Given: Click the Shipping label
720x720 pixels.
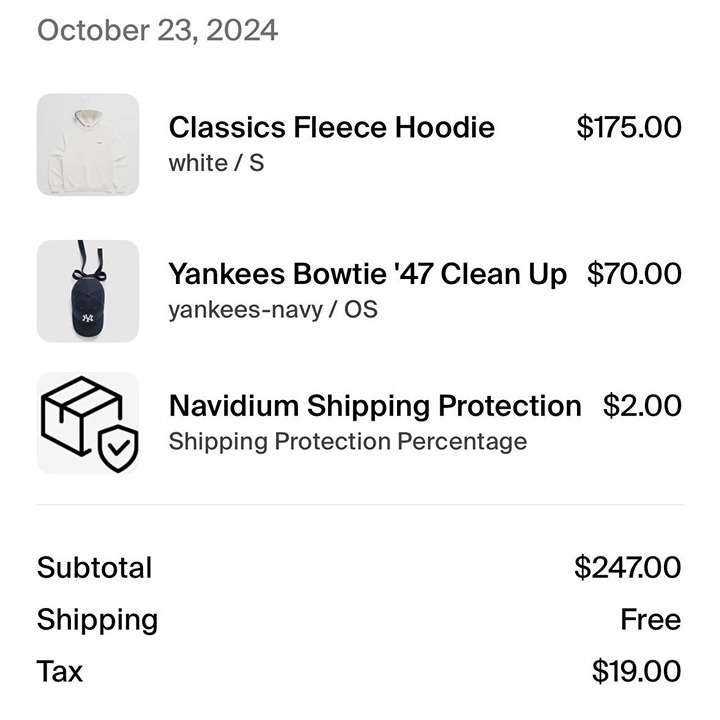Looking at the screenshot, I should tap(97, 620).
